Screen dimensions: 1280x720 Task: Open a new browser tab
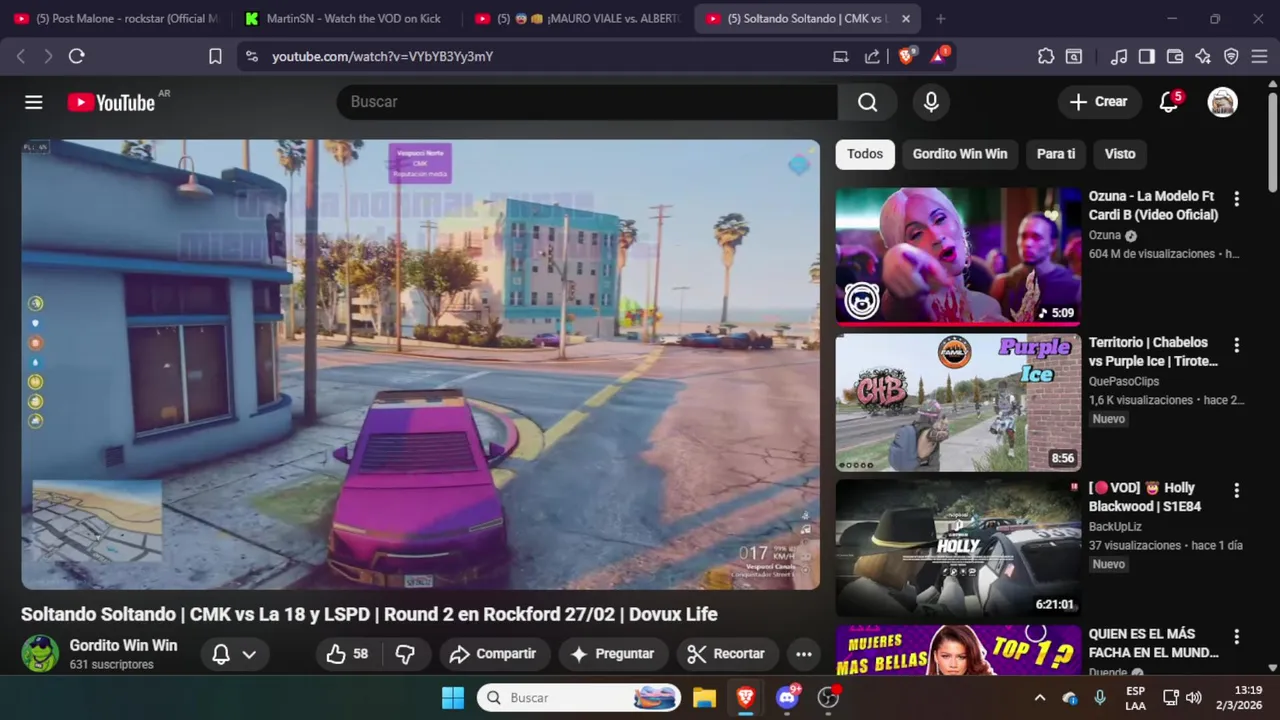[940, 19]
